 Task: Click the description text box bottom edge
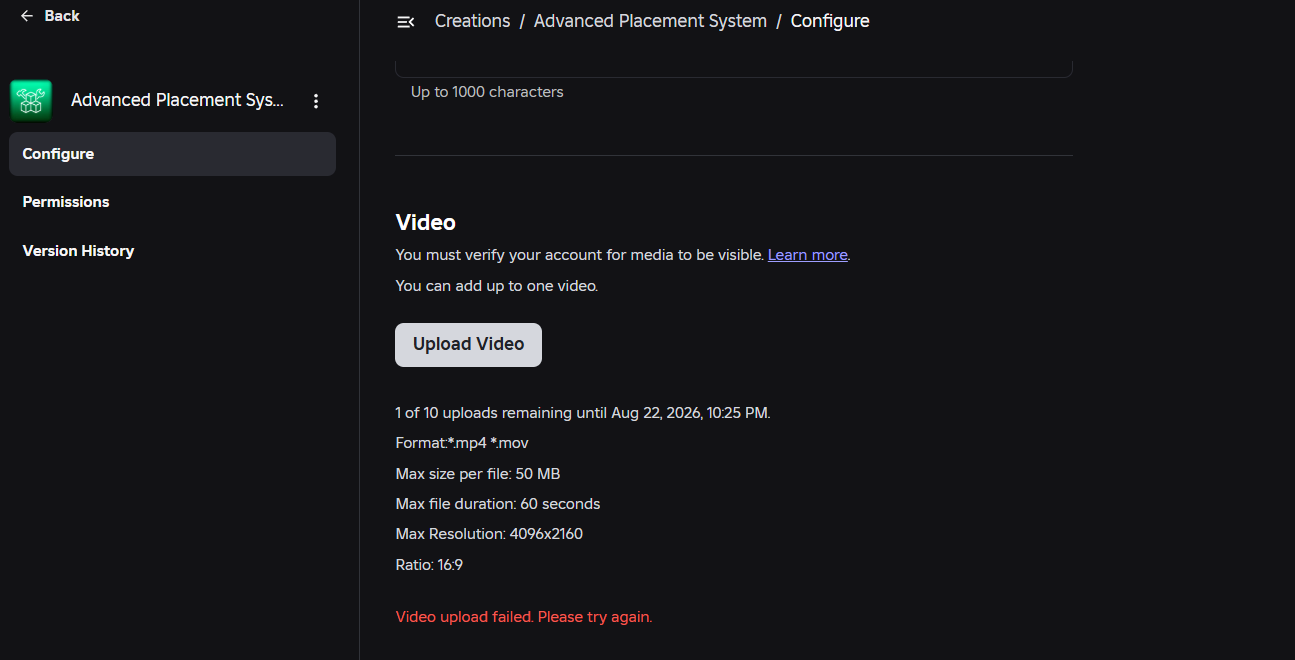pyautogui.click(x=734, y=76)
